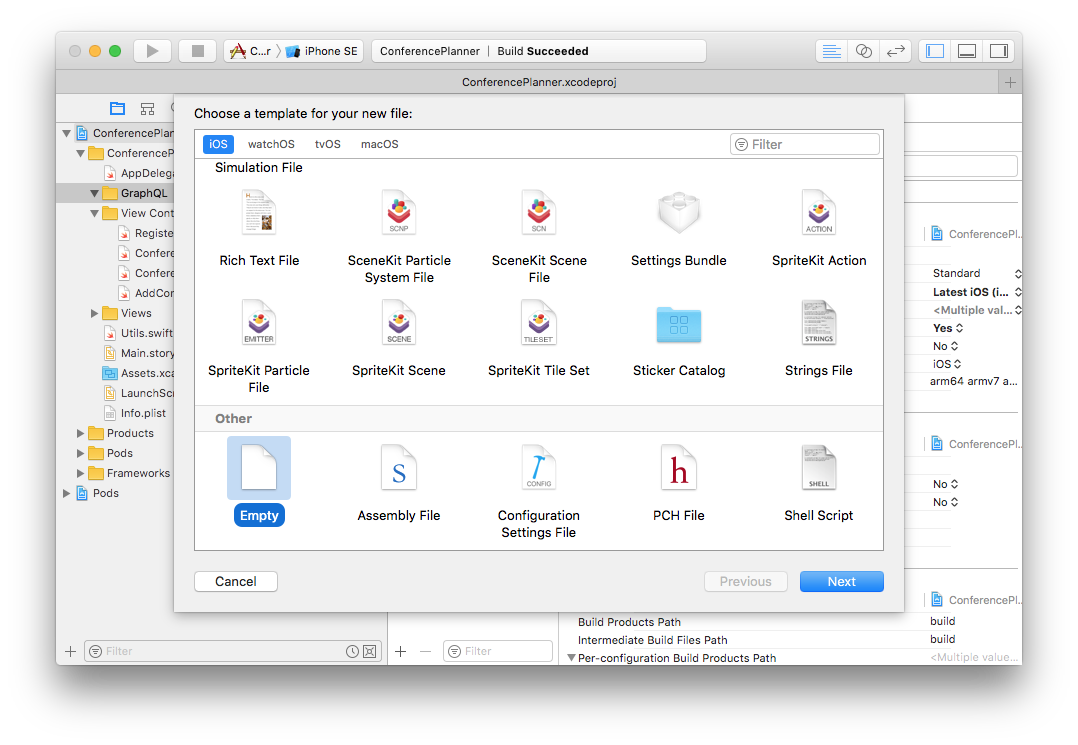This screenshot has height=745, width=1078.
Task: Expand the Pods project at bottom
Action: pyautogui.click(x=67, y=493)
